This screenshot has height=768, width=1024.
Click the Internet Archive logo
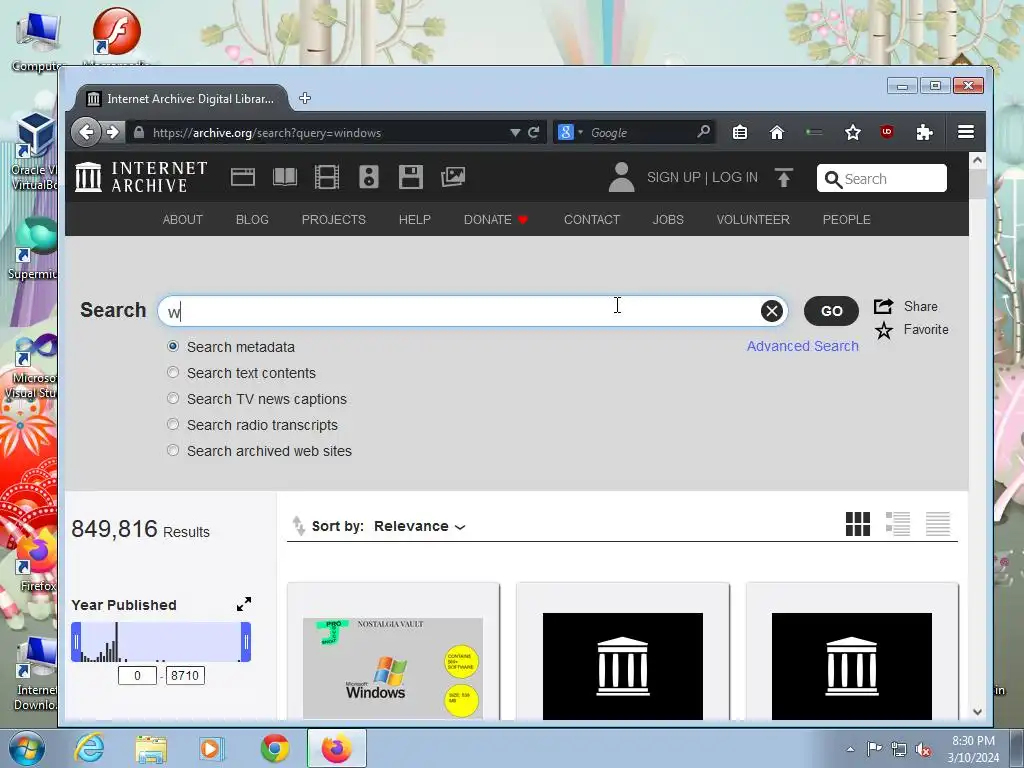pos(141,177)
